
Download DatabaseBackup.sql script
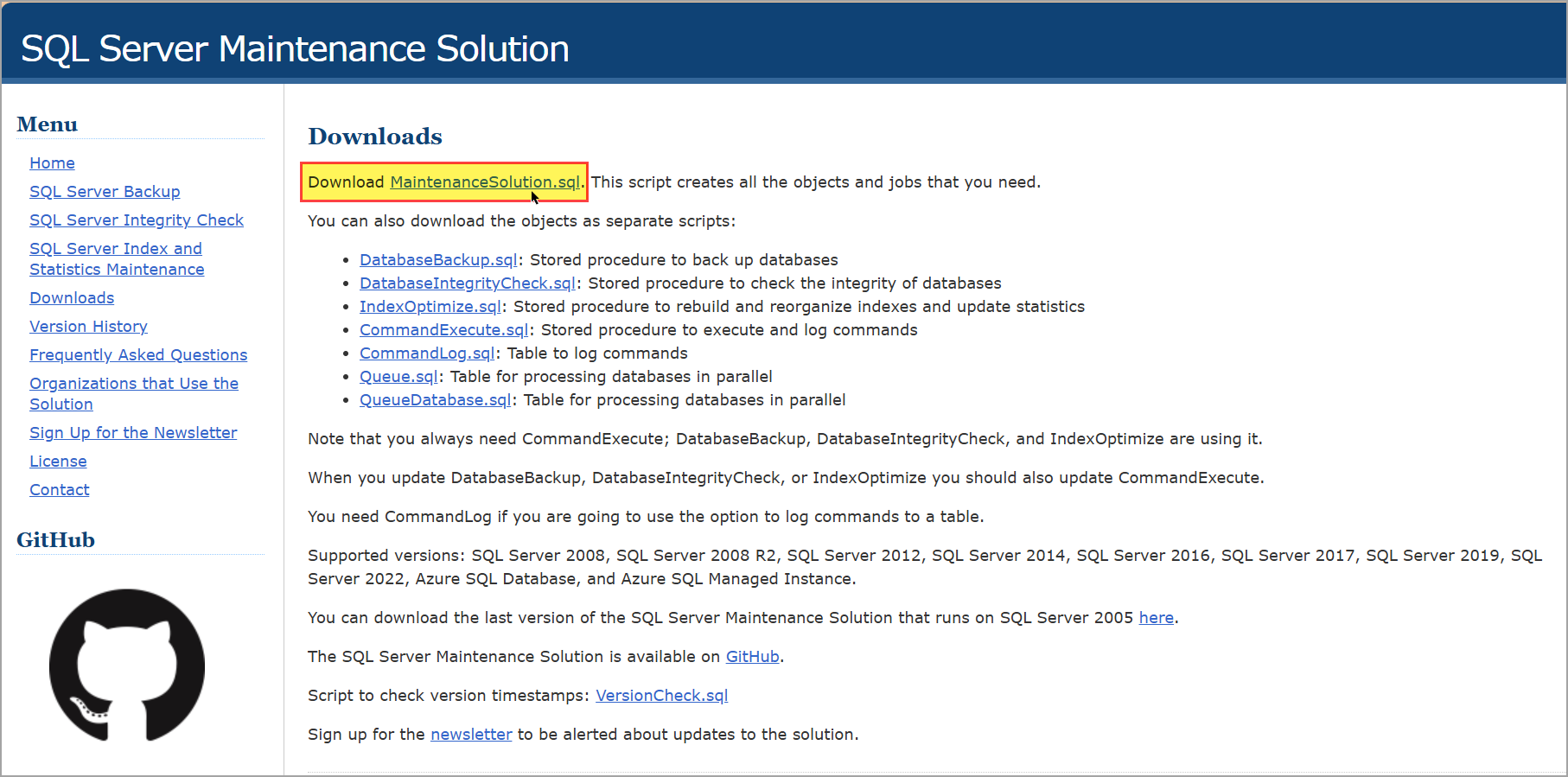point(438,260)
